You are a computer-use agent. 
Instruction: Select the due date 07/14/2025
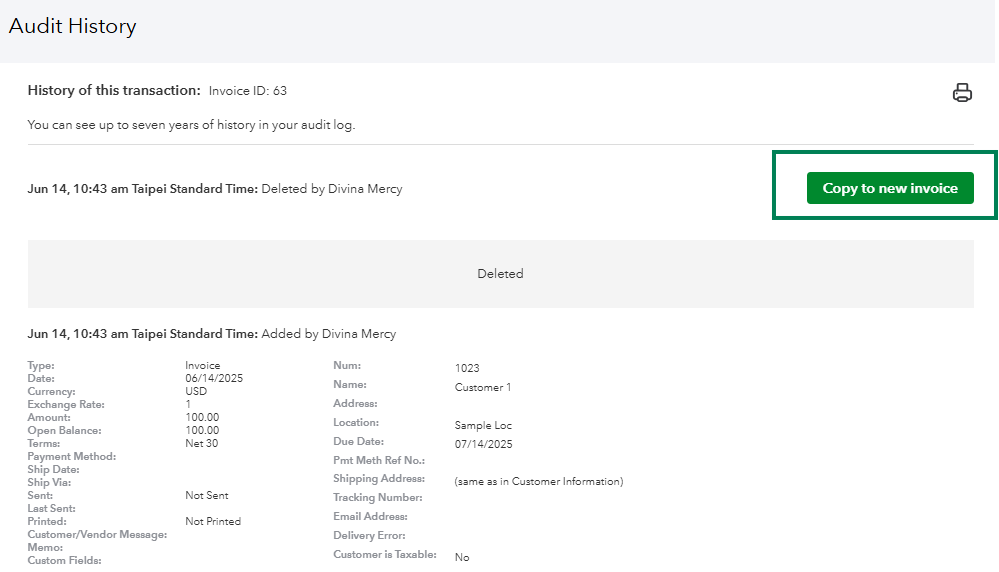coord(483,444)
